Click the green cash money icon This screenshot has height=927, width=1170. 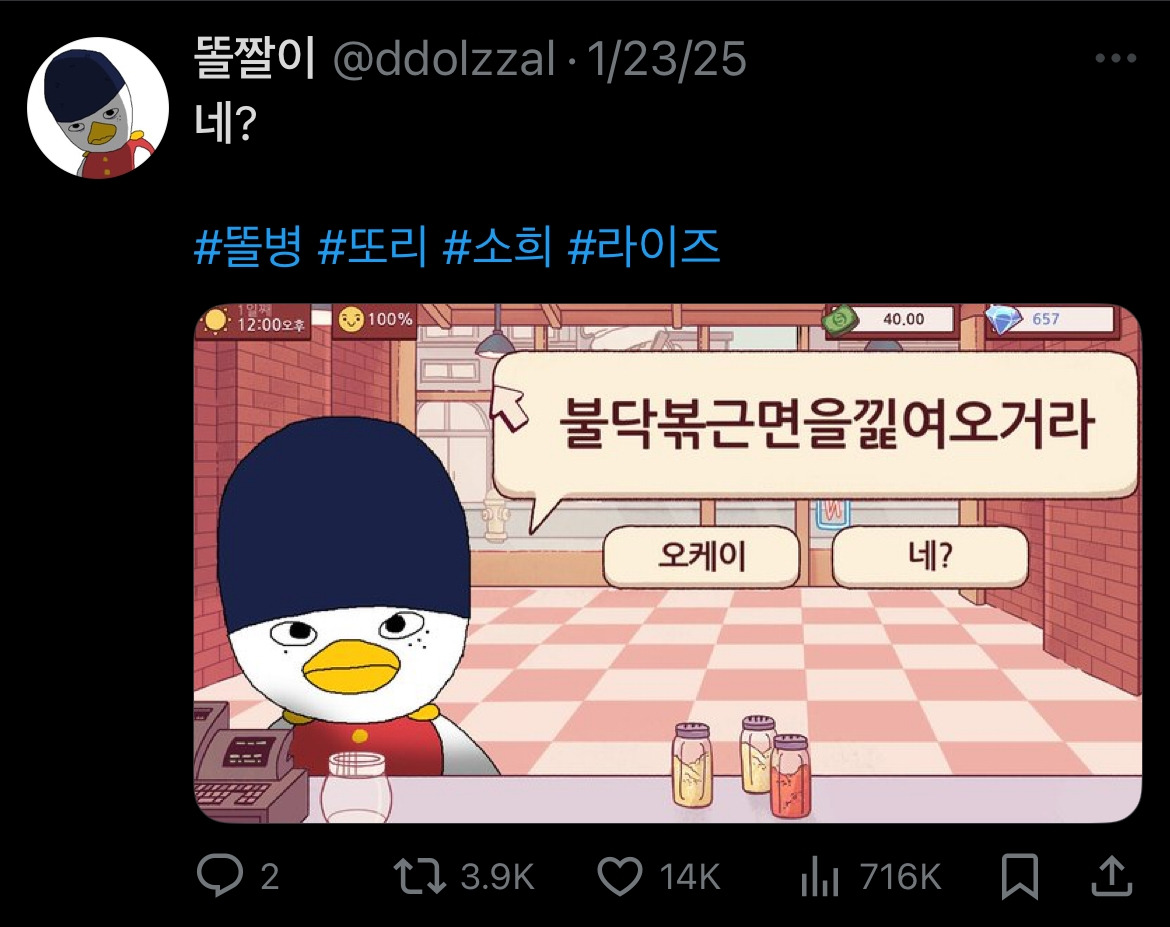(840, 320)
